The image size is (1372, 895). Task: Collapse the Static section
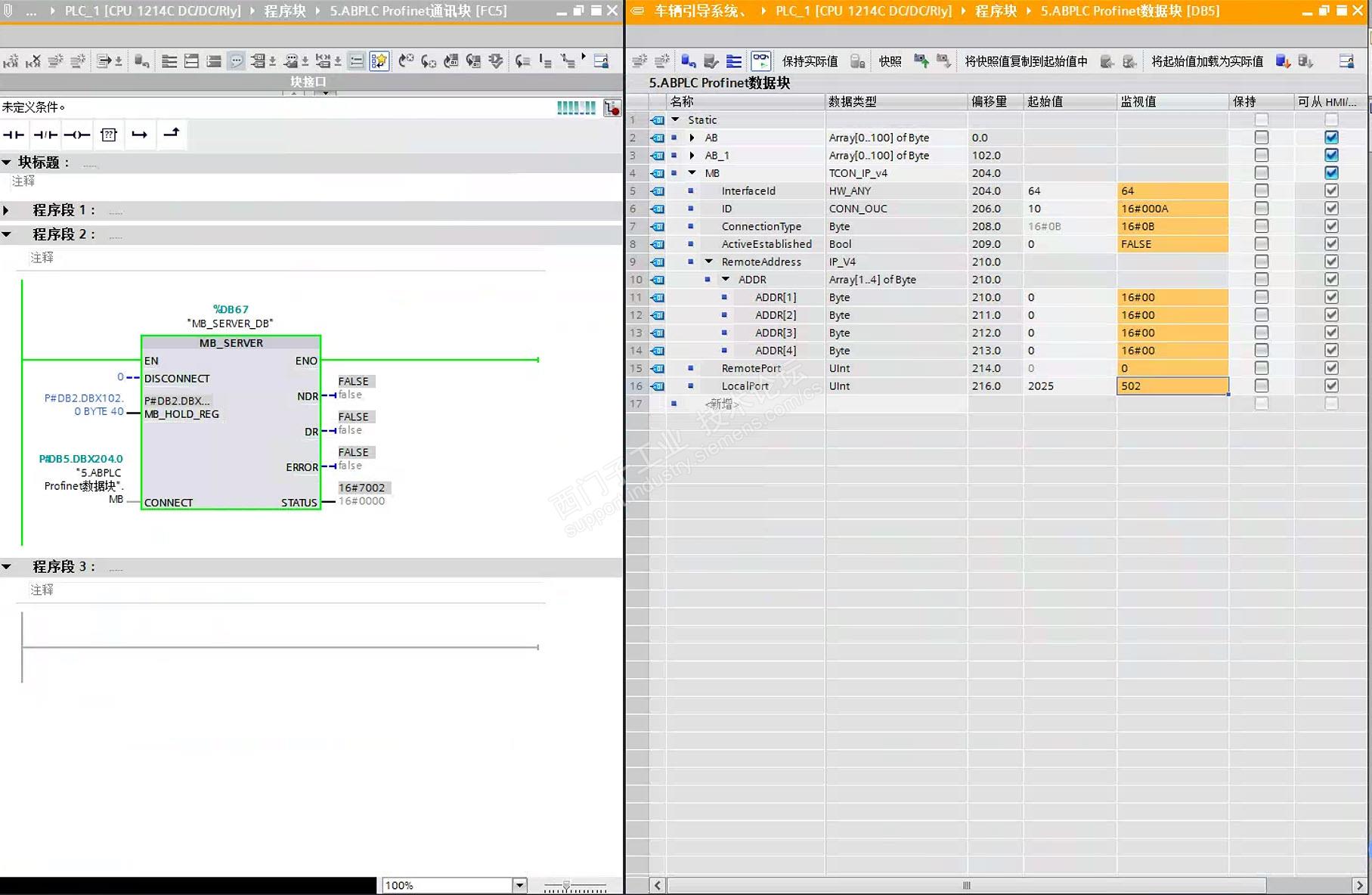tap(675, 119)
